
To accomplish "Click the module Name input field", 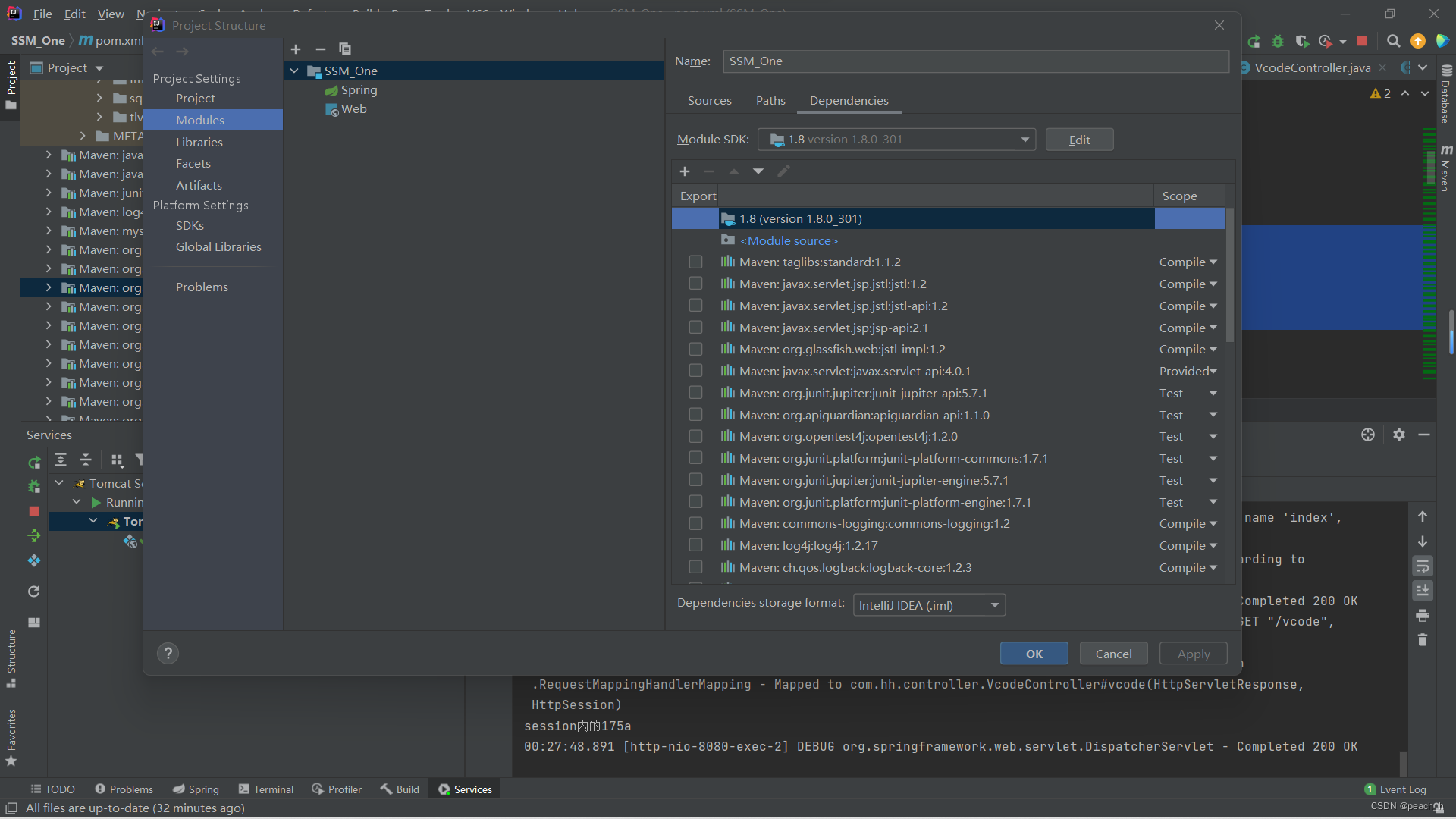I will tap(975, 61).
